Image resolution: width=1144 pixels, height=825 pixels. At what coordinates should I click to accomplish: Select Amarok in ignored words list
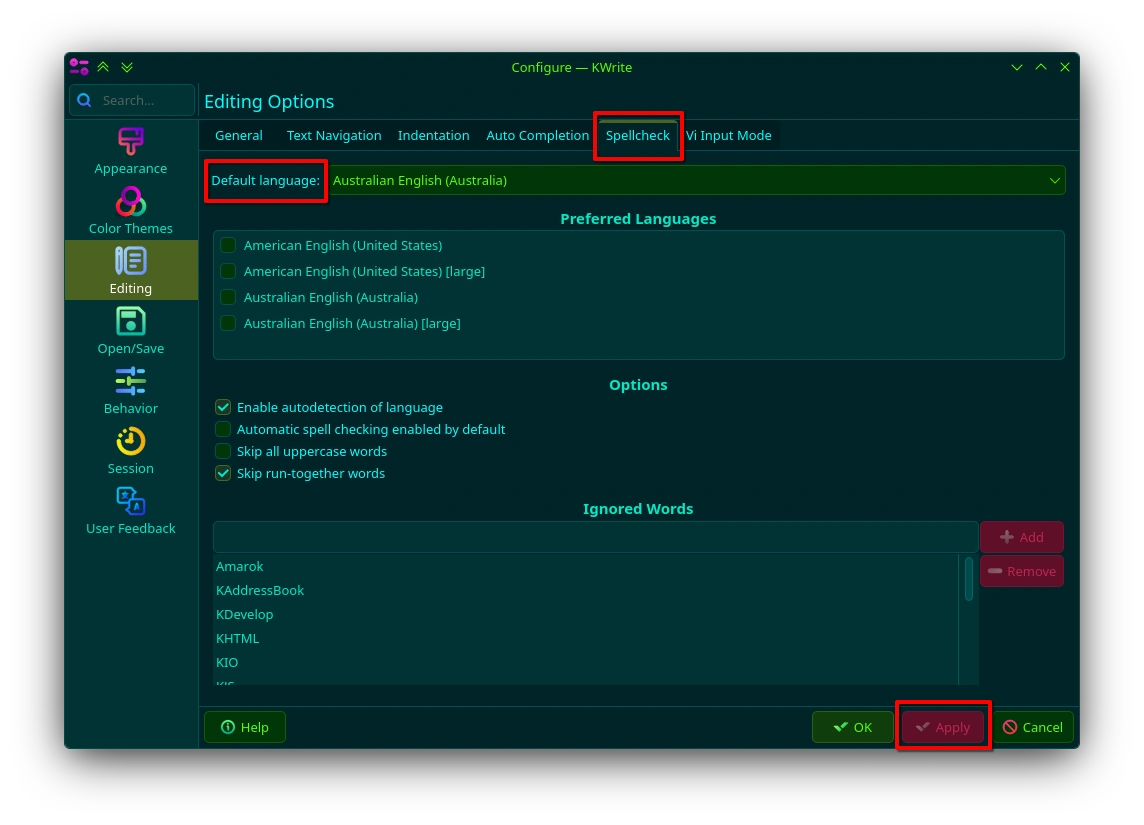point(587,566)
